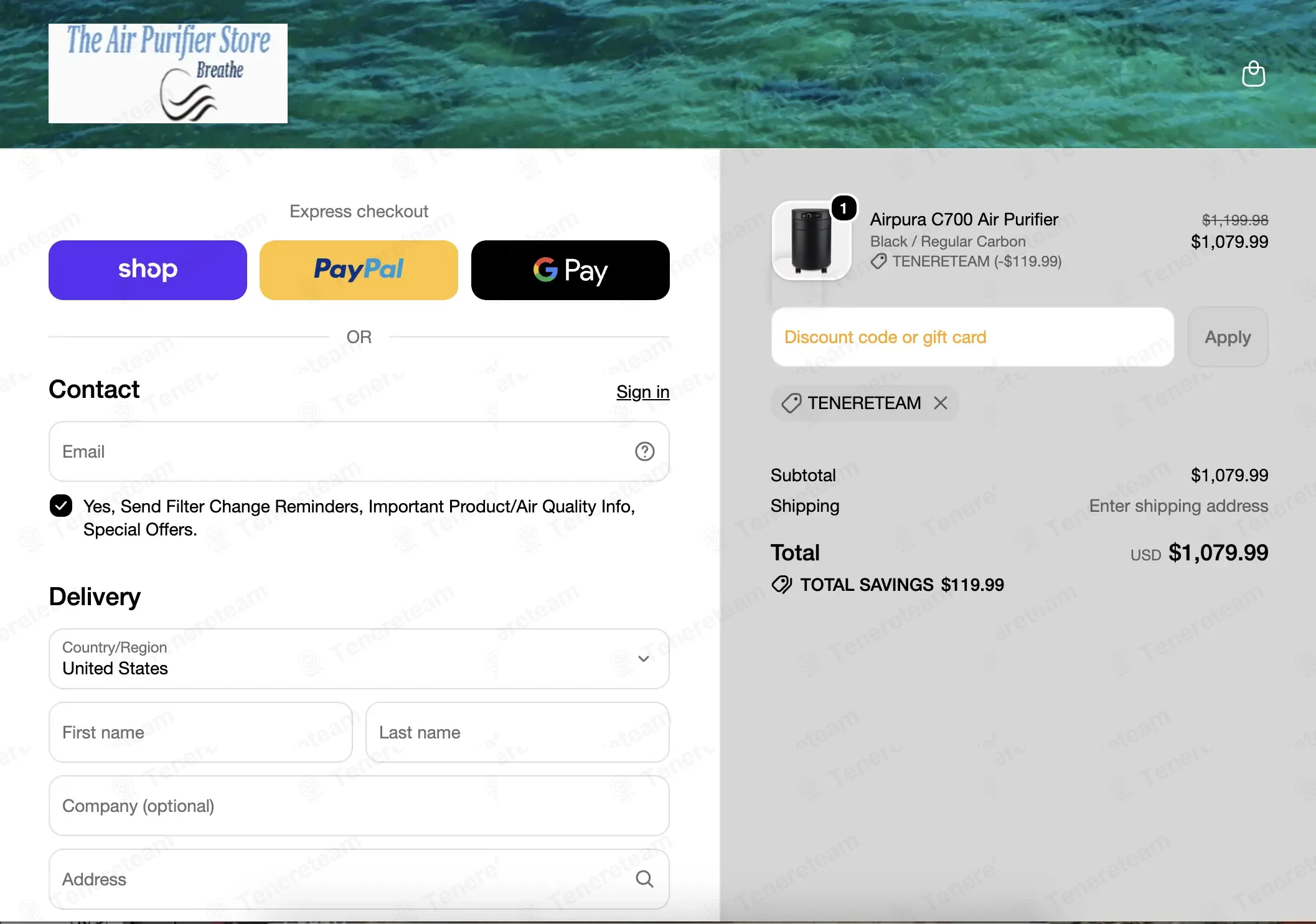1316x924 pixels.
Task: Click the Total price USD $1,079.99
Action: point(1199,553)
